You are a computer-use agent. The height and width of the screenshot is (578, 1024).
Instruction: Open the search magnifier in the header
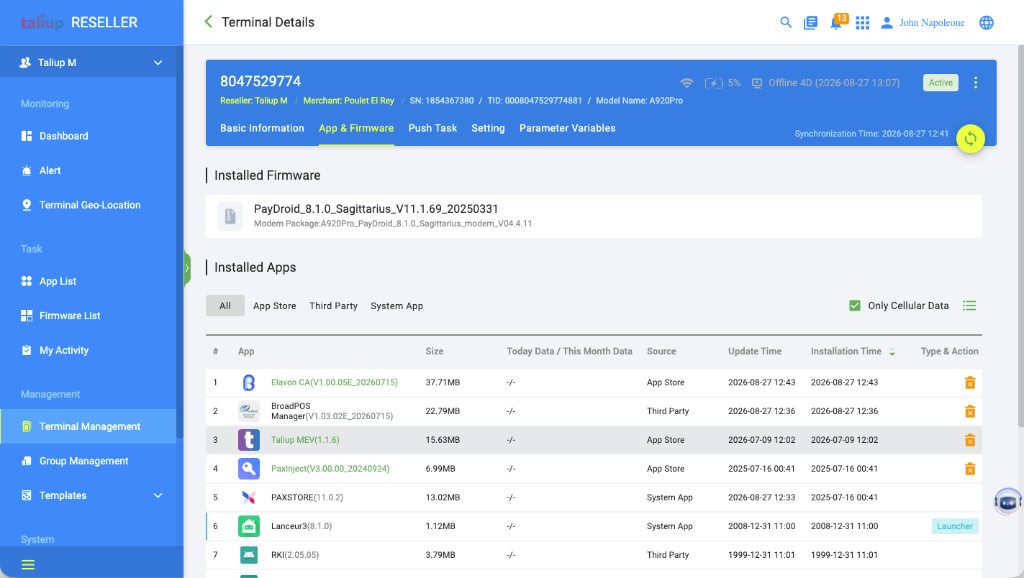tap(786, 22)
